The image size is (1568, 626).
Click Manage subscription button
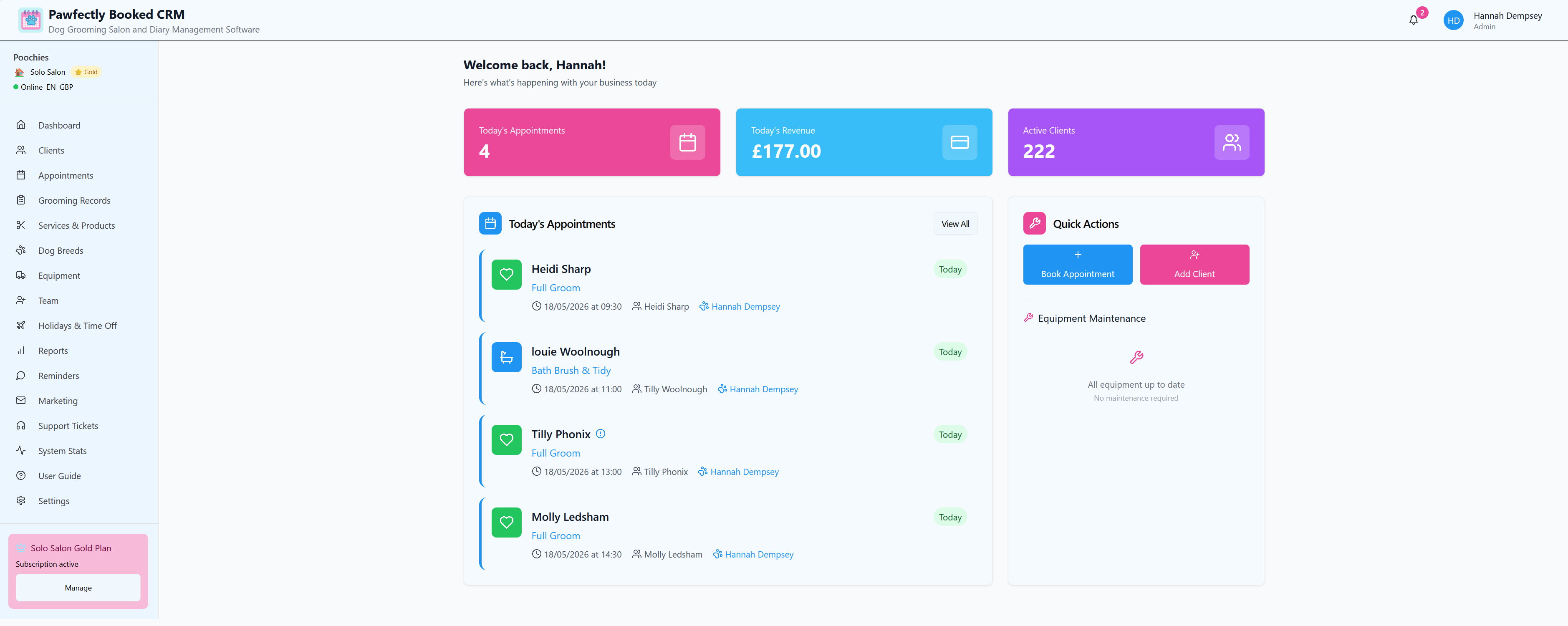click(x=78, y=588)
